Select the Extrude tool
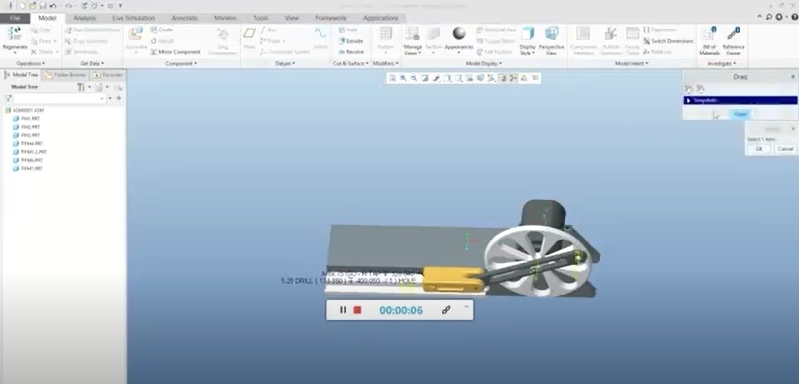 click(x=351, y=41)
